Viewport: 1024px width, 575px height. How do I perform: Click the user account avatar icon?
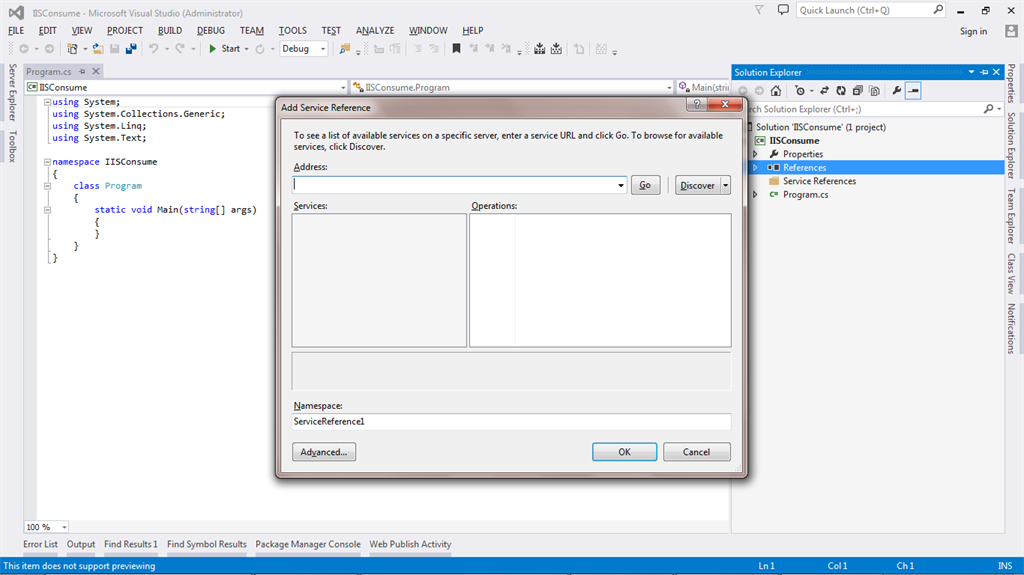click(1012, 31)
